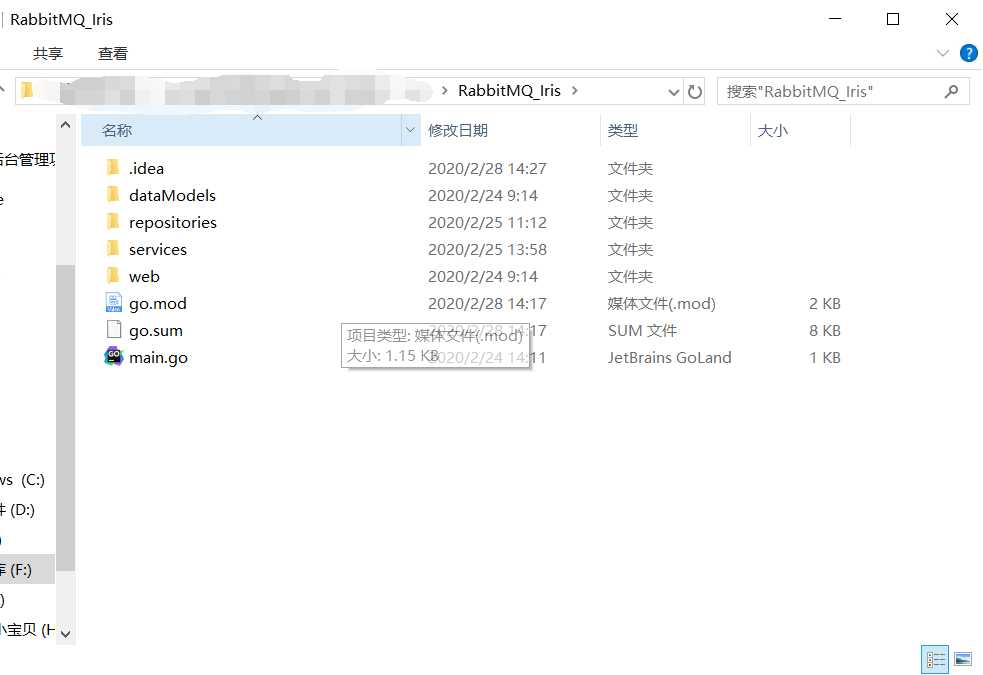Select the .idea folder icon
Screen dimensions: 983x675
(113, 167)
